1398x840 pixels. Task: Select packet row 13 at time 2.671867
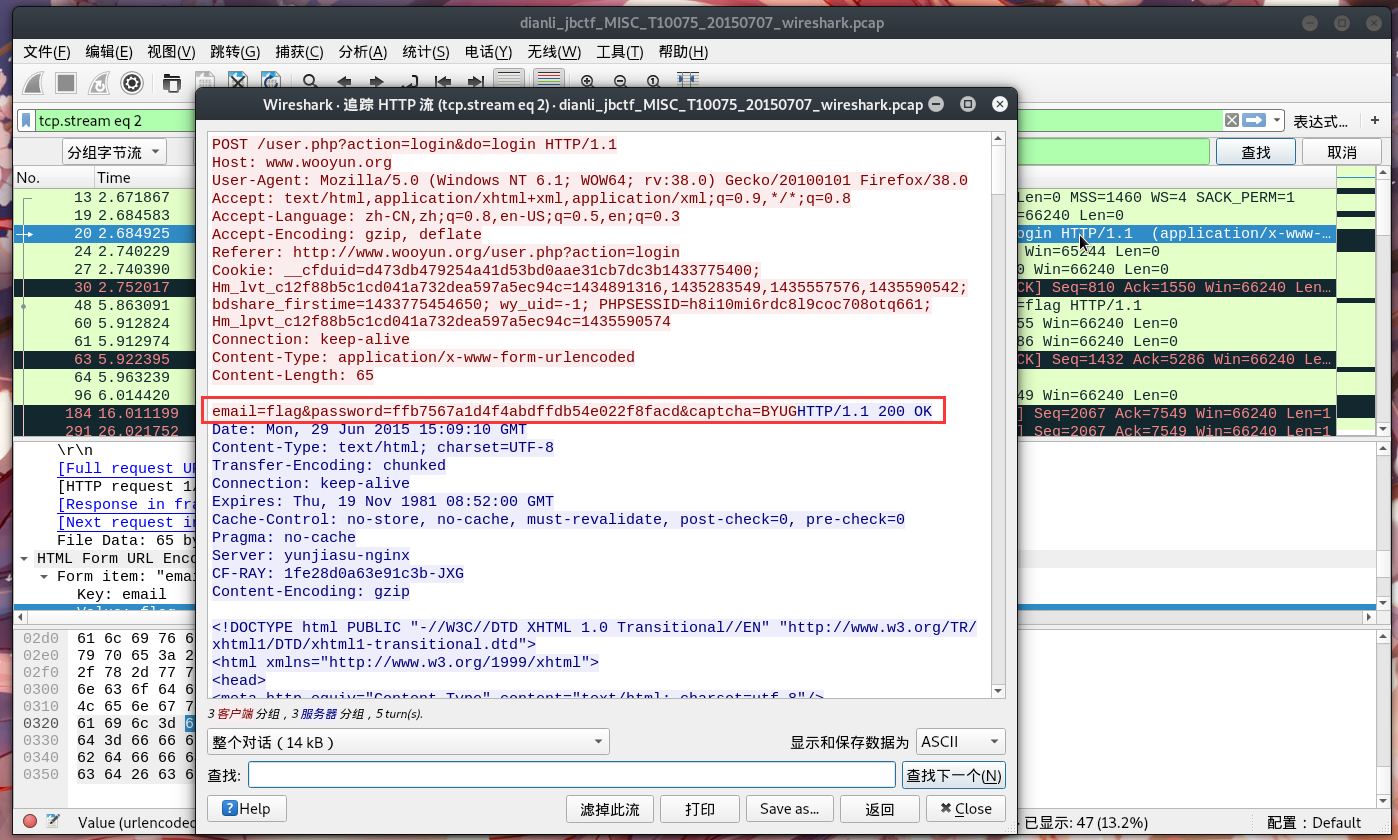pyautogui.click(x=105, y=197)
